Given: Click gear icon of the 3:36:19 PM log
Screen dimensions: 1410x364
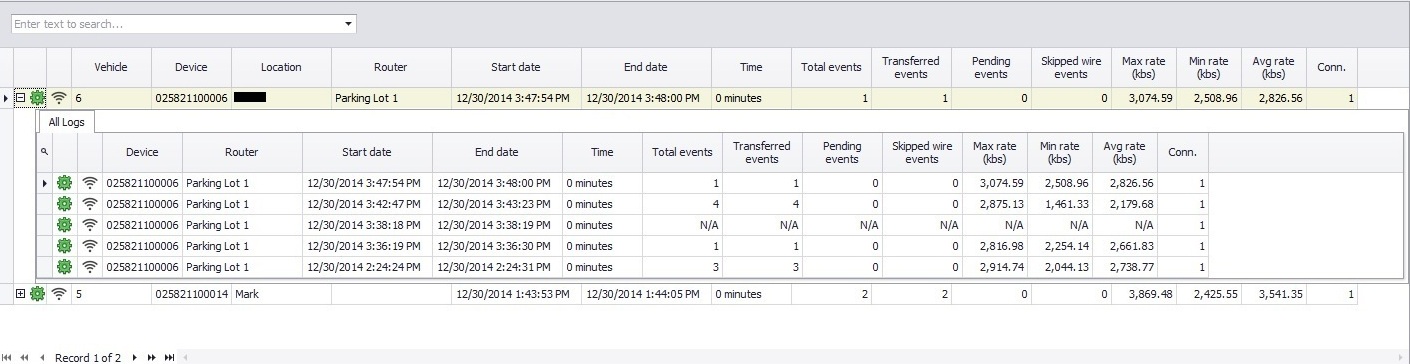Looking at the screenshot, I should 65,246.
